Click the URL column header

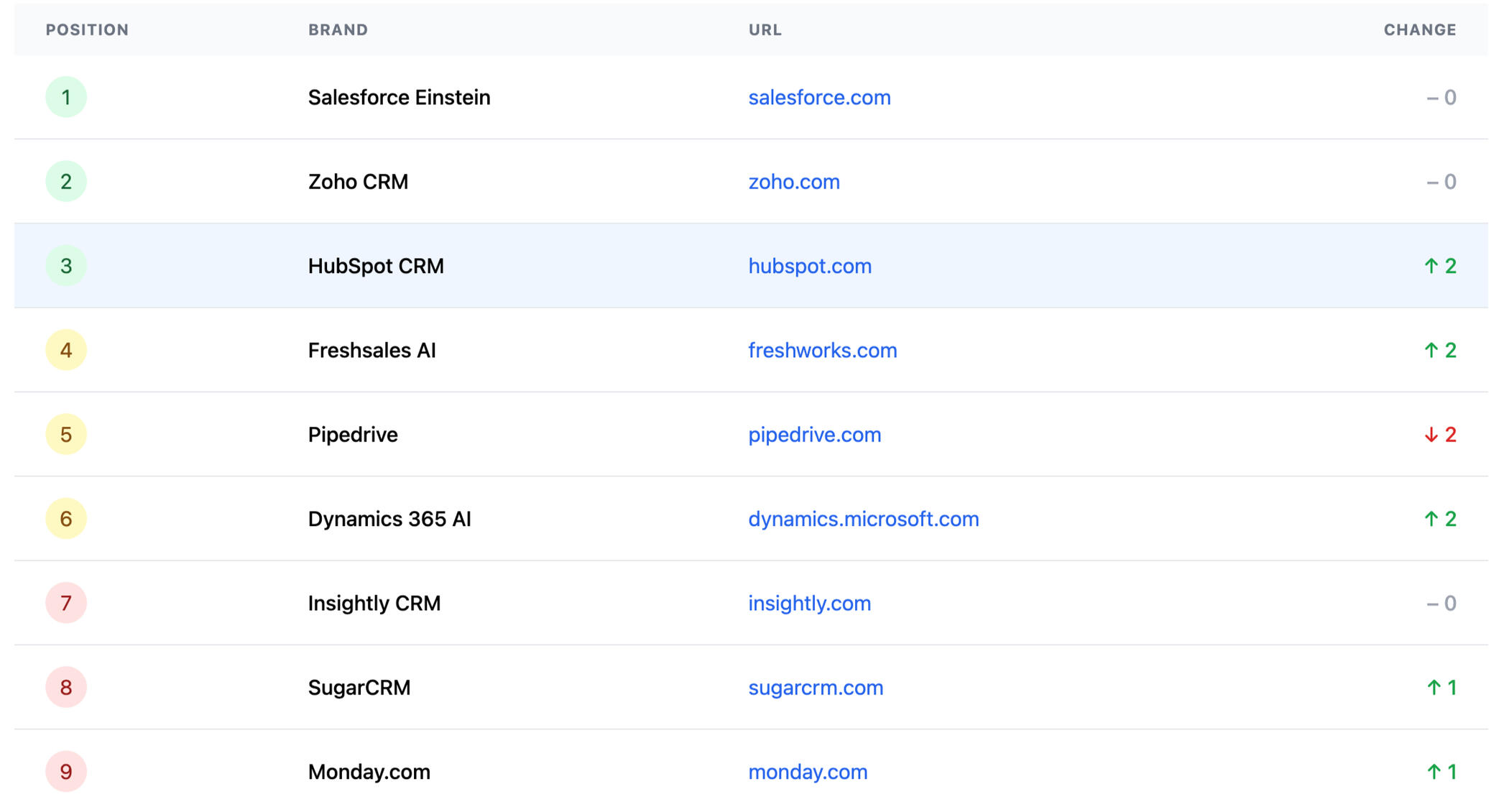[x=765, y=29]
